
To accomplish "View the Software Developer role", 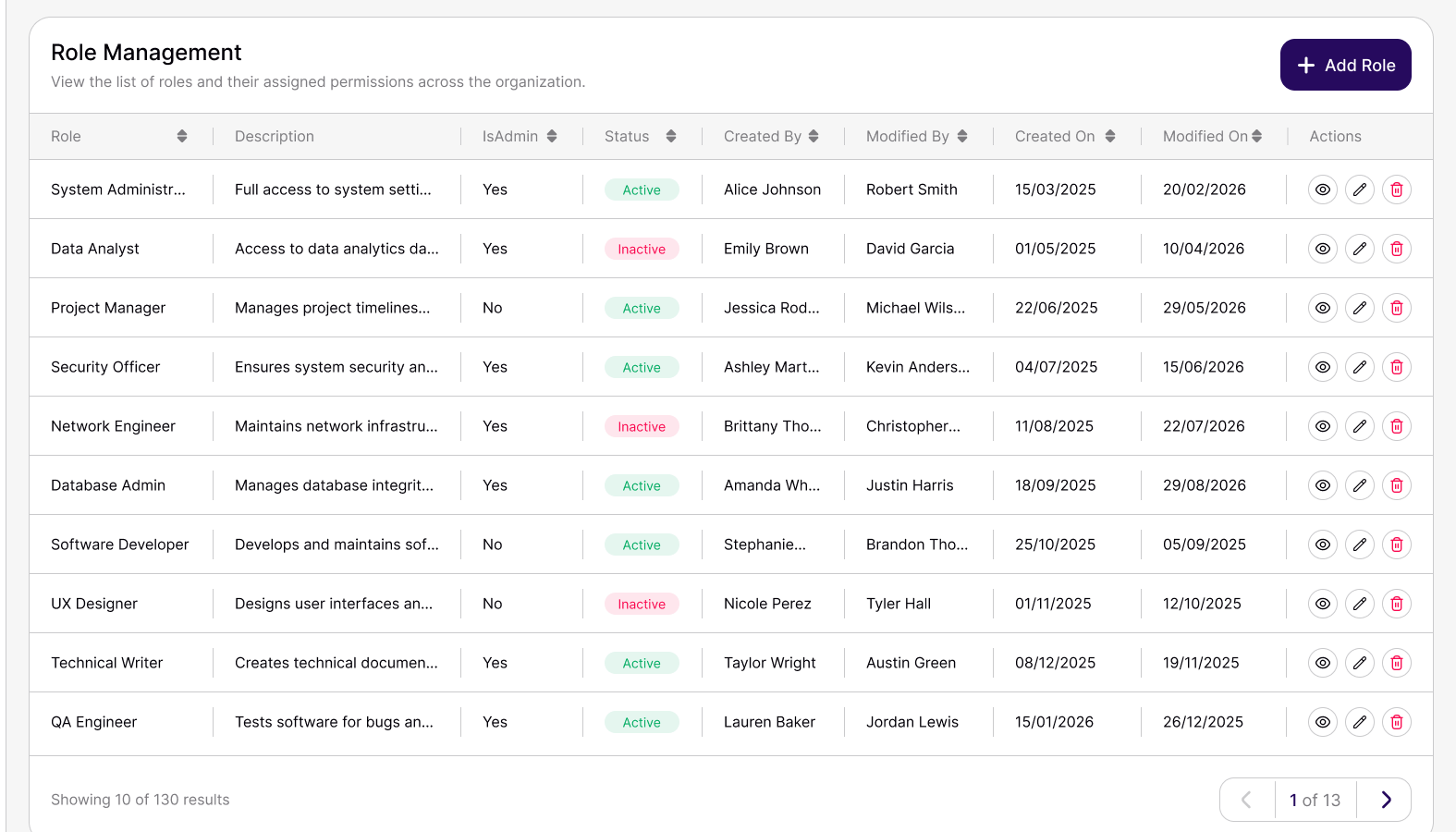I will 1323,544.
